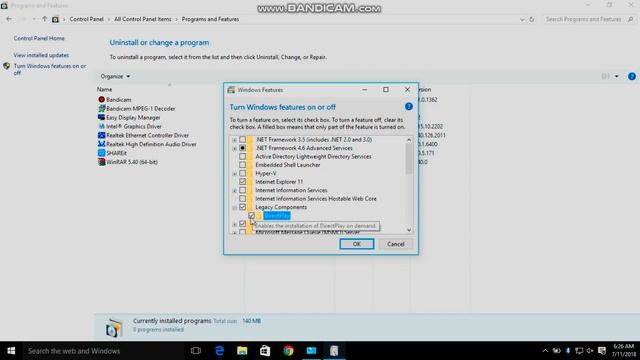Check the Embedded Shell Launcher box
This screenshot has width=640, height=360.
coord(242,165)
